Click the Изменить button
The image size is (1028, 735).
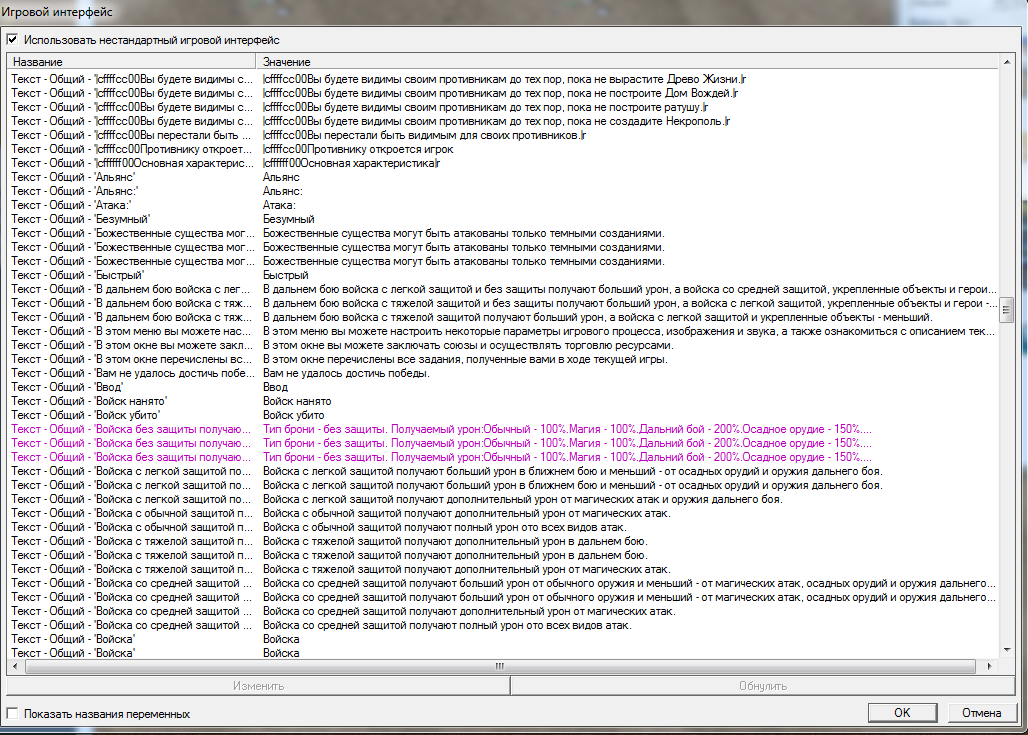(258, 686)
